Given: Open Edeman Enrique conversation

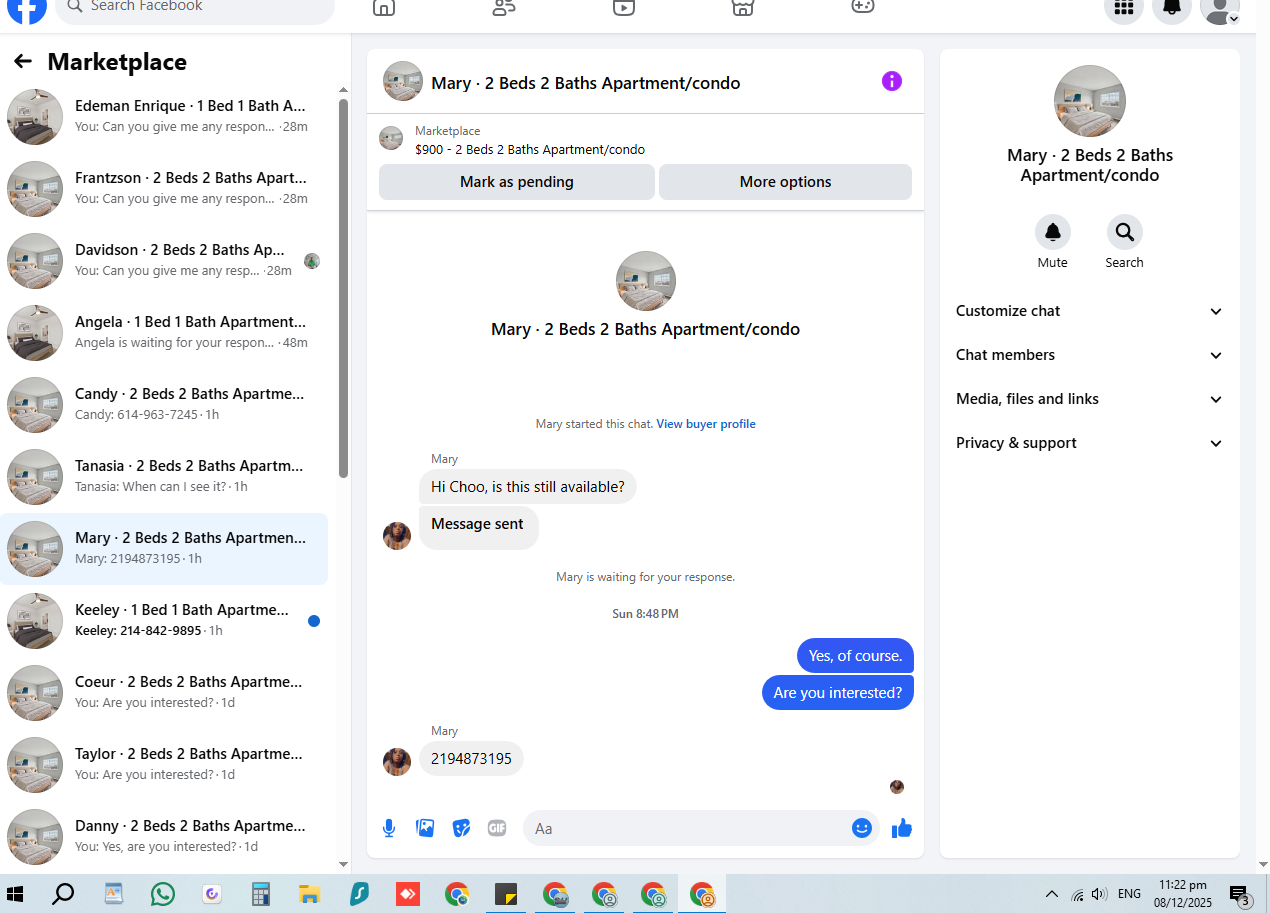Looking at the screenshot, I should pos(164,117).
